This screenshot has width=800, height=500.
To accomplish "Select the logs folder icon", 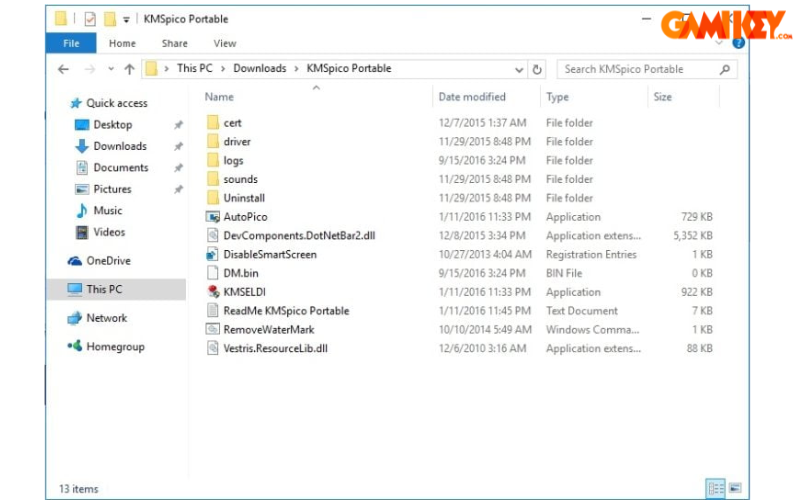I will tap(213, 160).
